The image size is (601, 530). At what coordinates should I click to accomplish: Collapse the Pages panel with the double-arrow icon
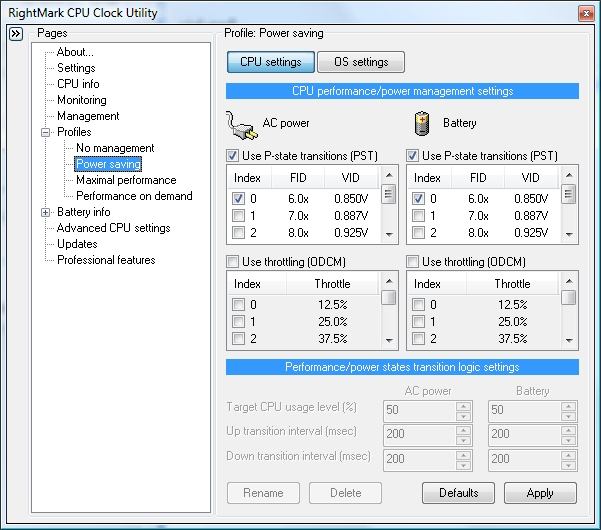tap(16, 34)
